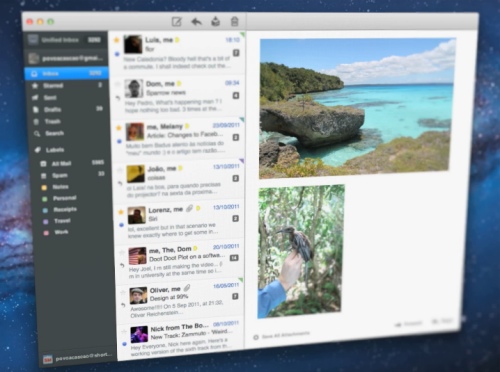Expand the 14-message badge on Doot Doot Plot
The width and height of the screenshot is (500, 372).
[x=234, y=258]
